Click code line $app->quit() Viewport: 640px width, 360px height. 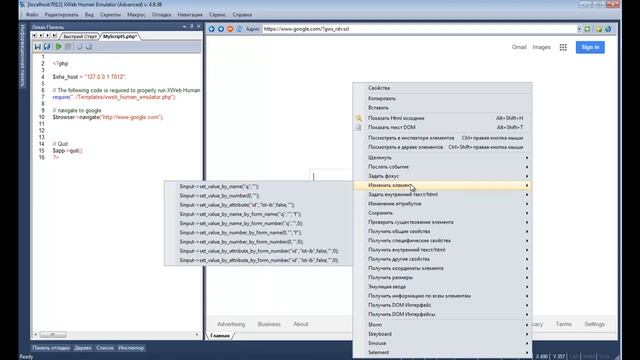[67, 151]
